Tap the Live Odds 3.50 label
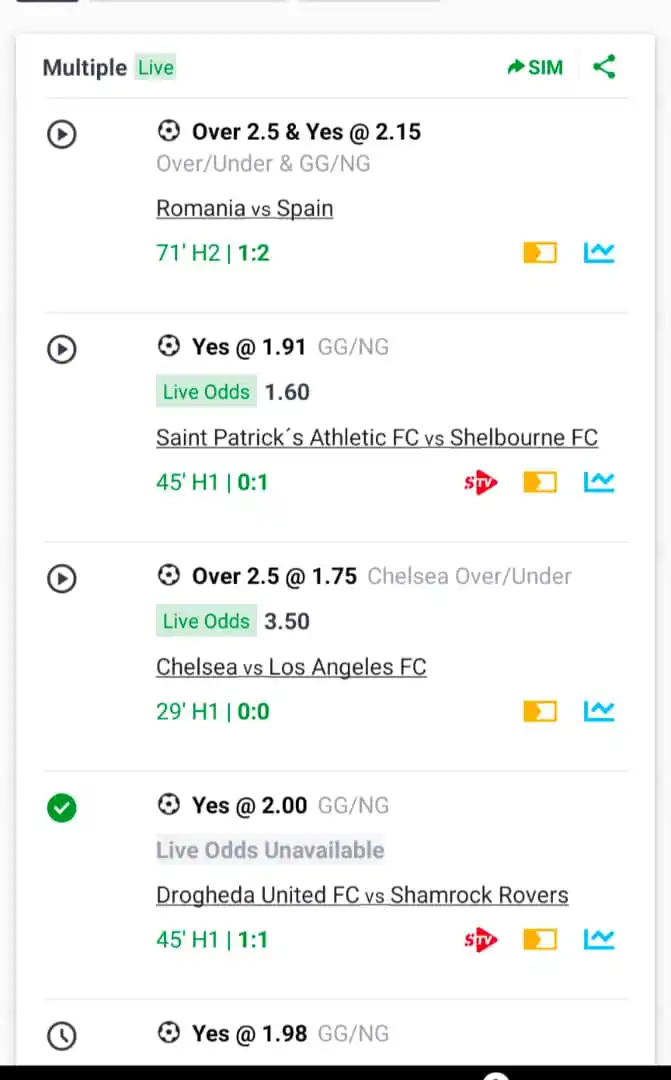 [x=235, y=621]
